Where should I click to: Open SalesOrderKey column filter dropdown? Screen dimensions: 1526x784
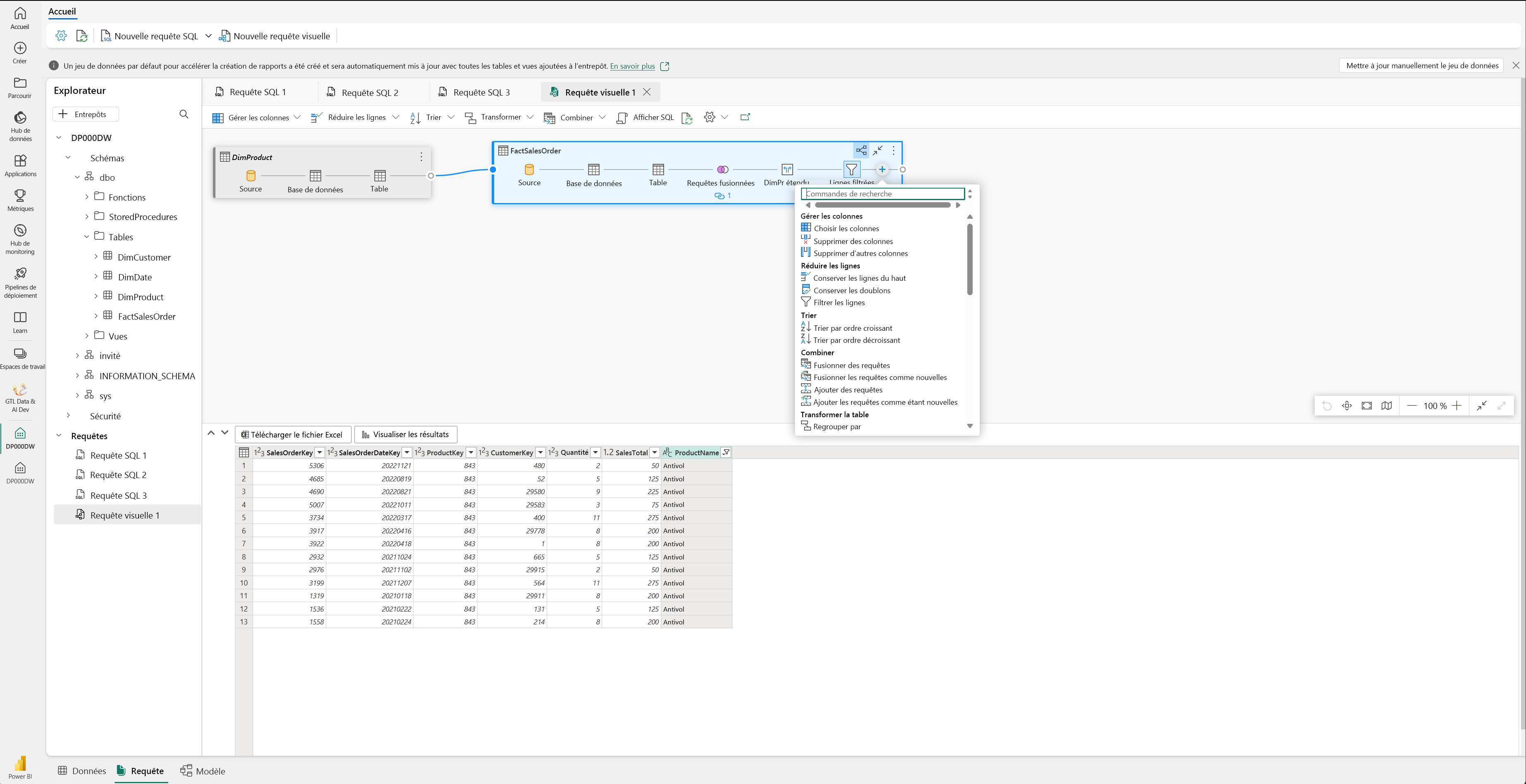coord(320,452)
